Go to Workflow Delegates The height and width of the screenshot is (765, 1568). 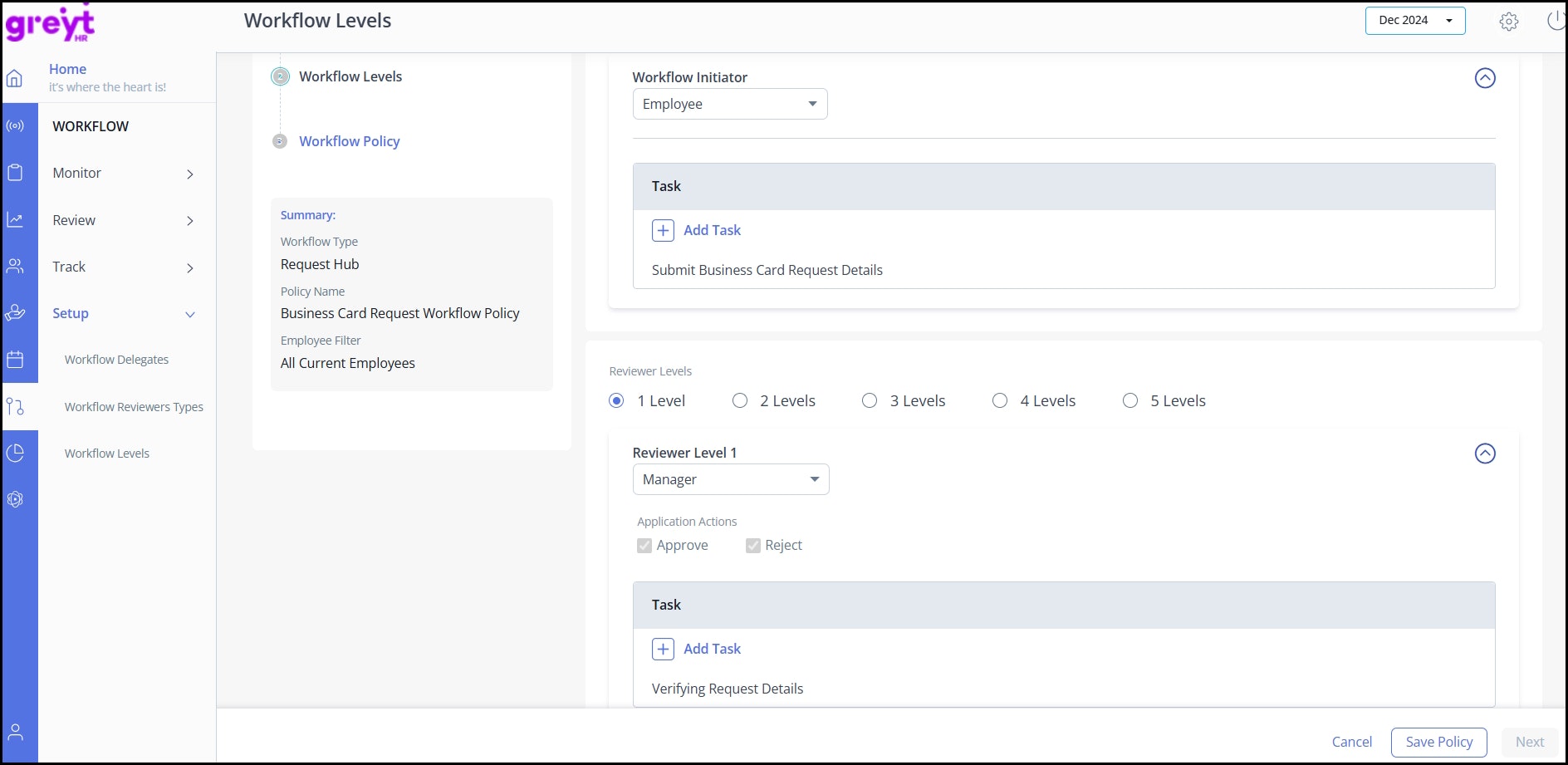116,360
